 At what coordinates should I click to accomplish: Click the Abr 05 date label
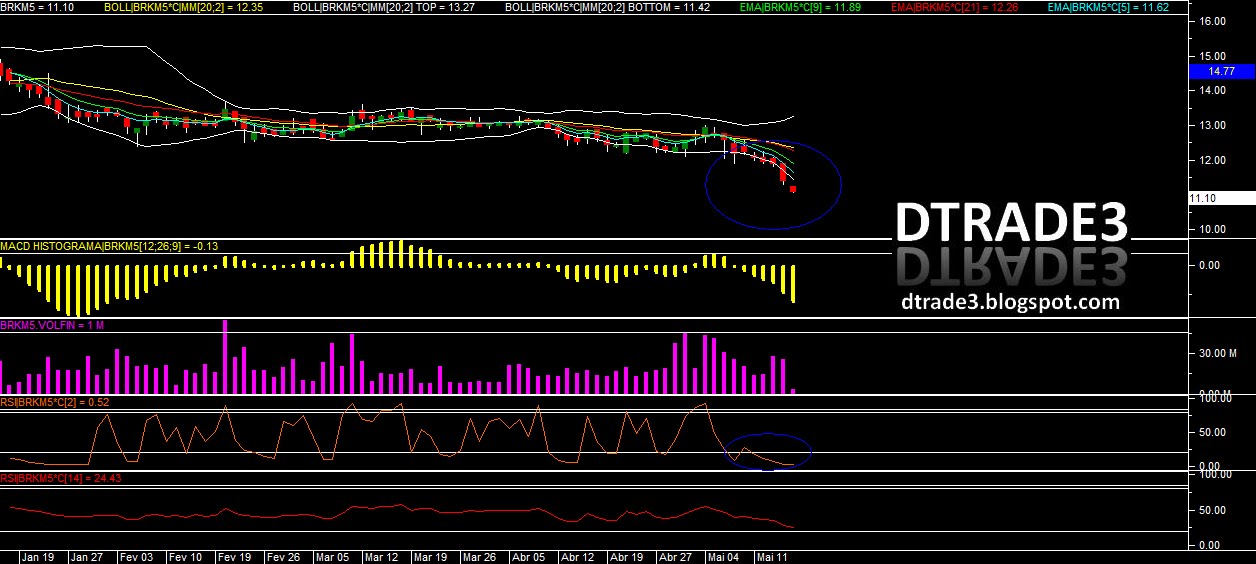point(528,556)
